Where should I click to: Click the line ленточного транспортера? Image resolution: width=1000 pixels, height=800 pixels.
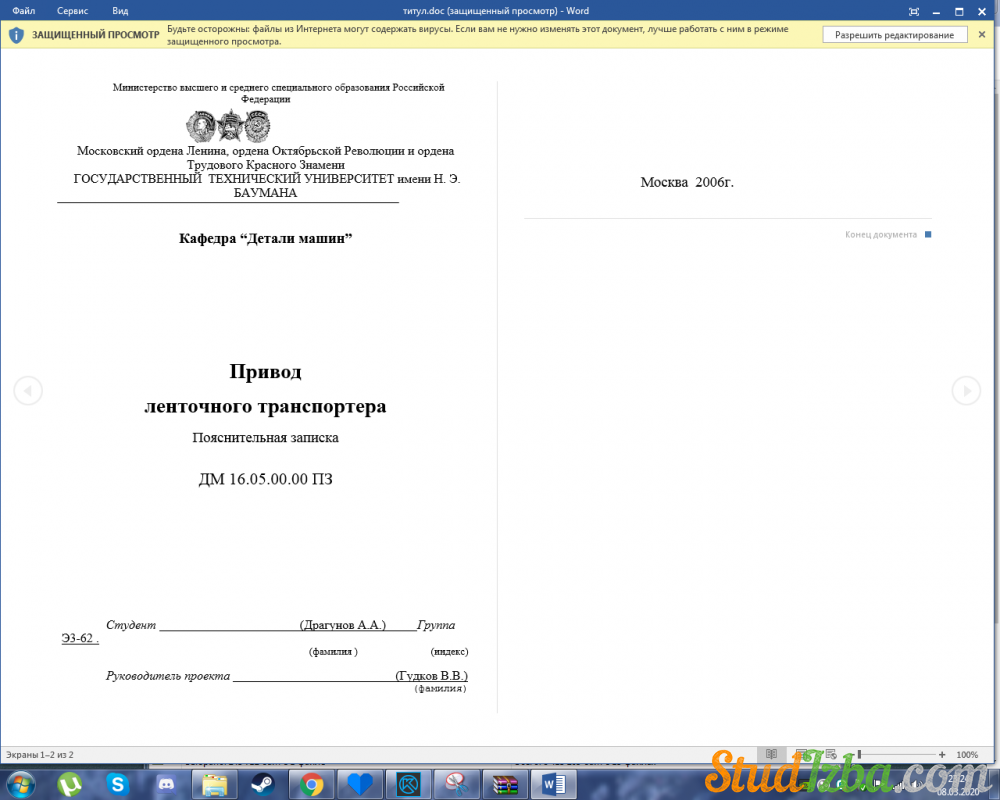click(x=265, y=406)
